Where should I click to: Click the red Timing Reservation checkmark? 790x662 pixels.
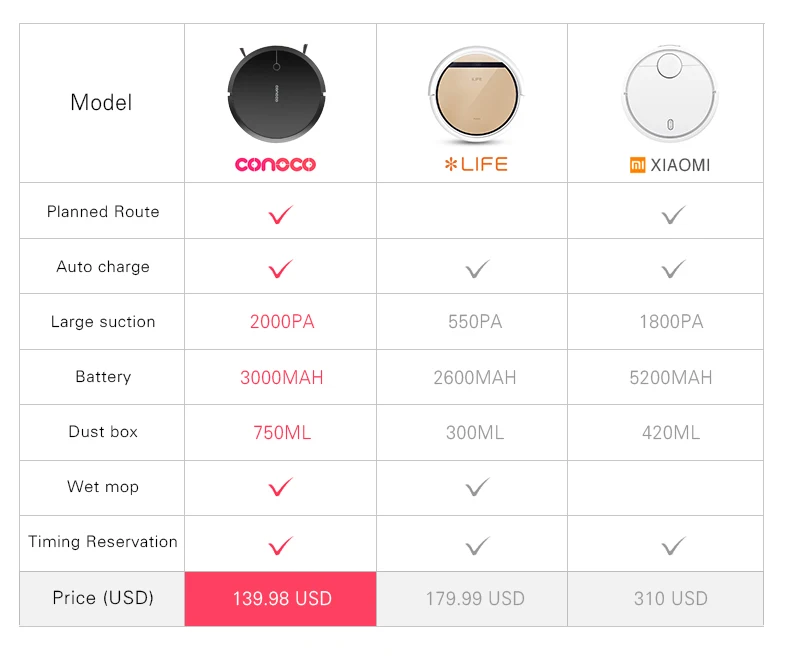280,546
